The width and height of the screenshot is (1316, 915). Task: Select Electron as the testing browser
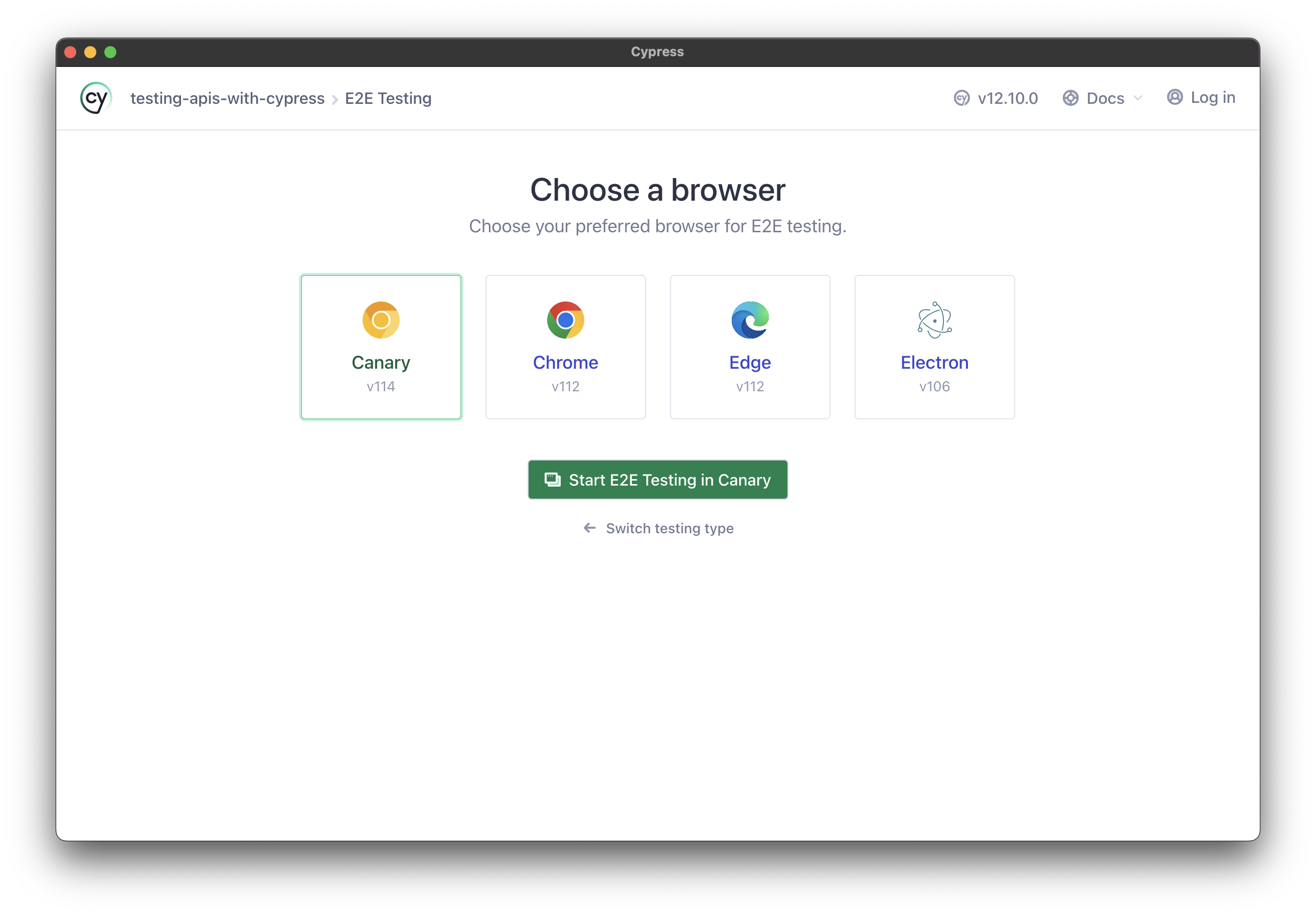[934, 347]
